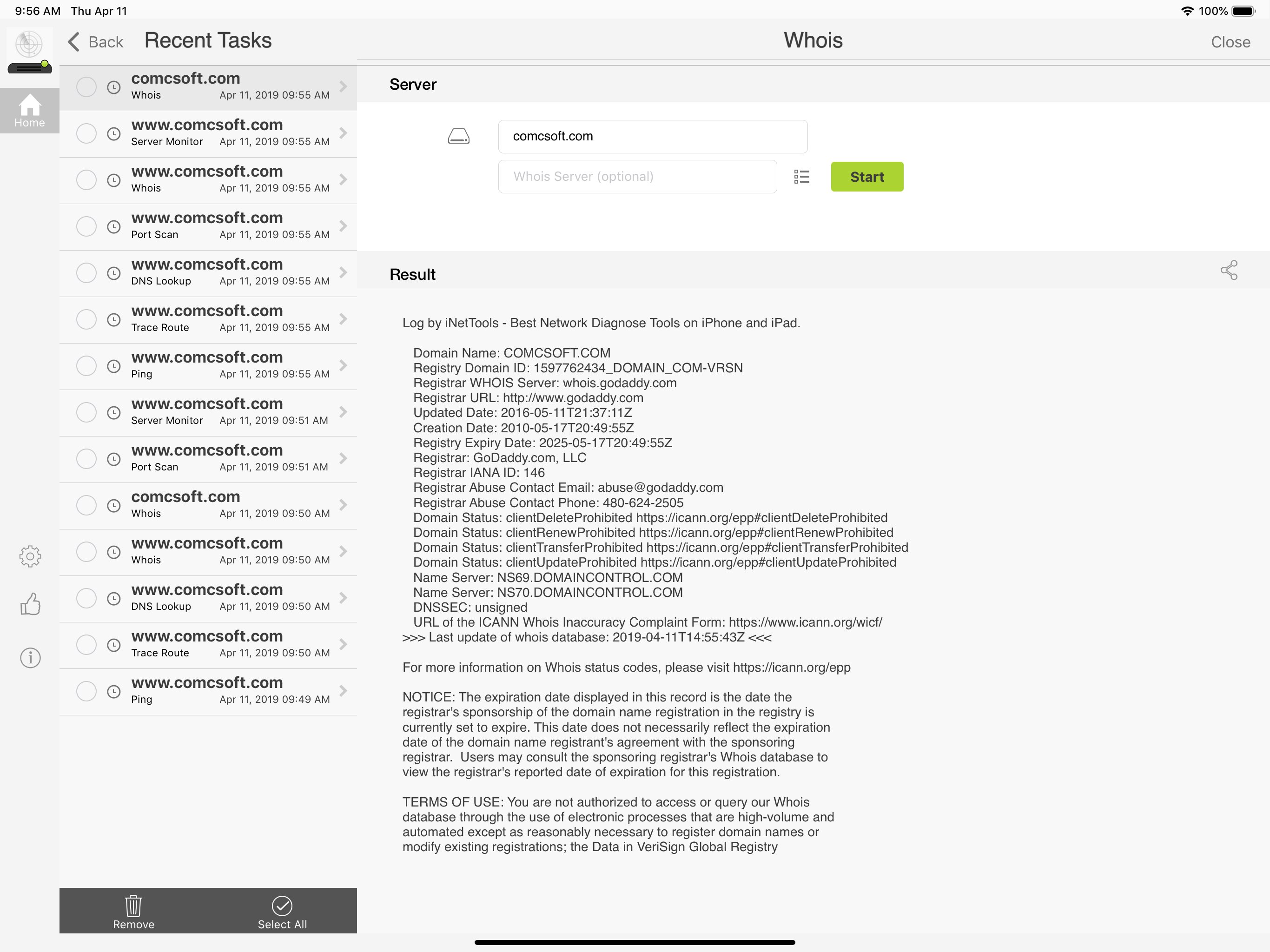This screenshot has height=952, width=1270.
Task: Open the info icon in sidebar
Action: pos(30,657)
